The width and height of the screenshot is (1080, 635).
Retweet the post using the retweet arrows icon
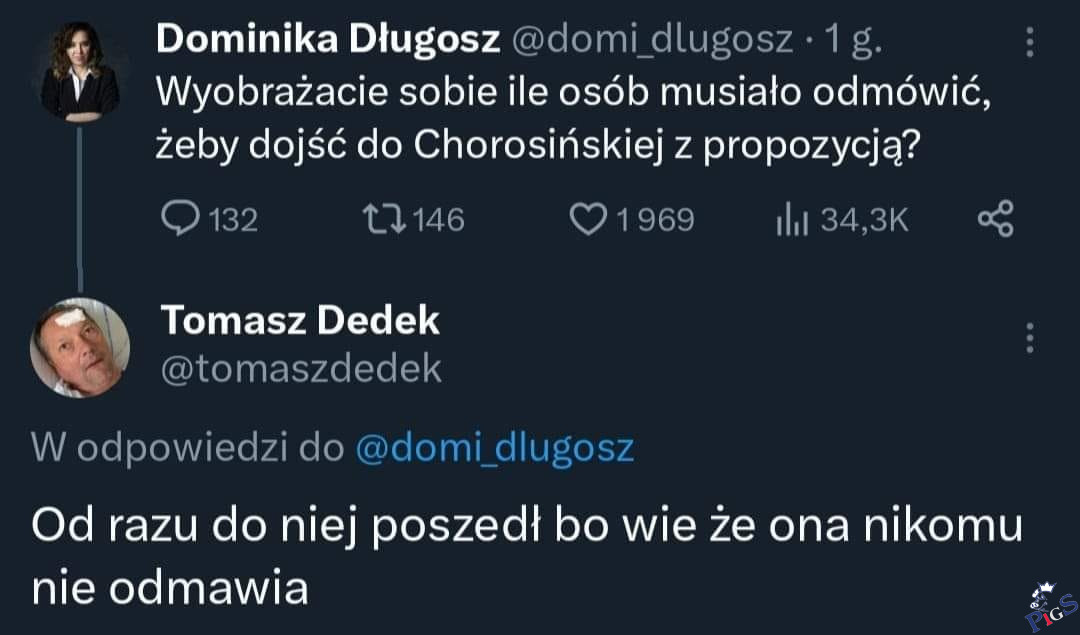click(x=386, y=219)
